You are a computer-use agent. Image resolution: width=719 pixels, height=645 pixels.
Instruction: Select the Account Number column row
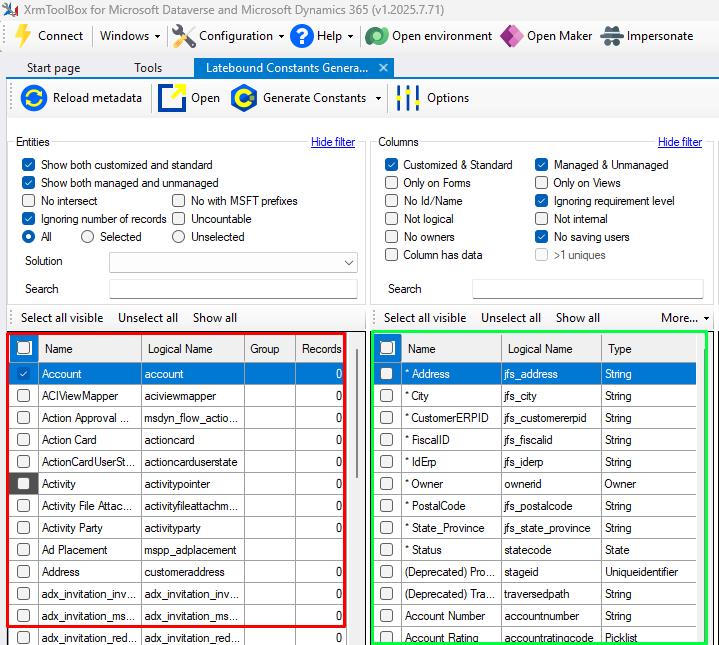tap(535, 616)
